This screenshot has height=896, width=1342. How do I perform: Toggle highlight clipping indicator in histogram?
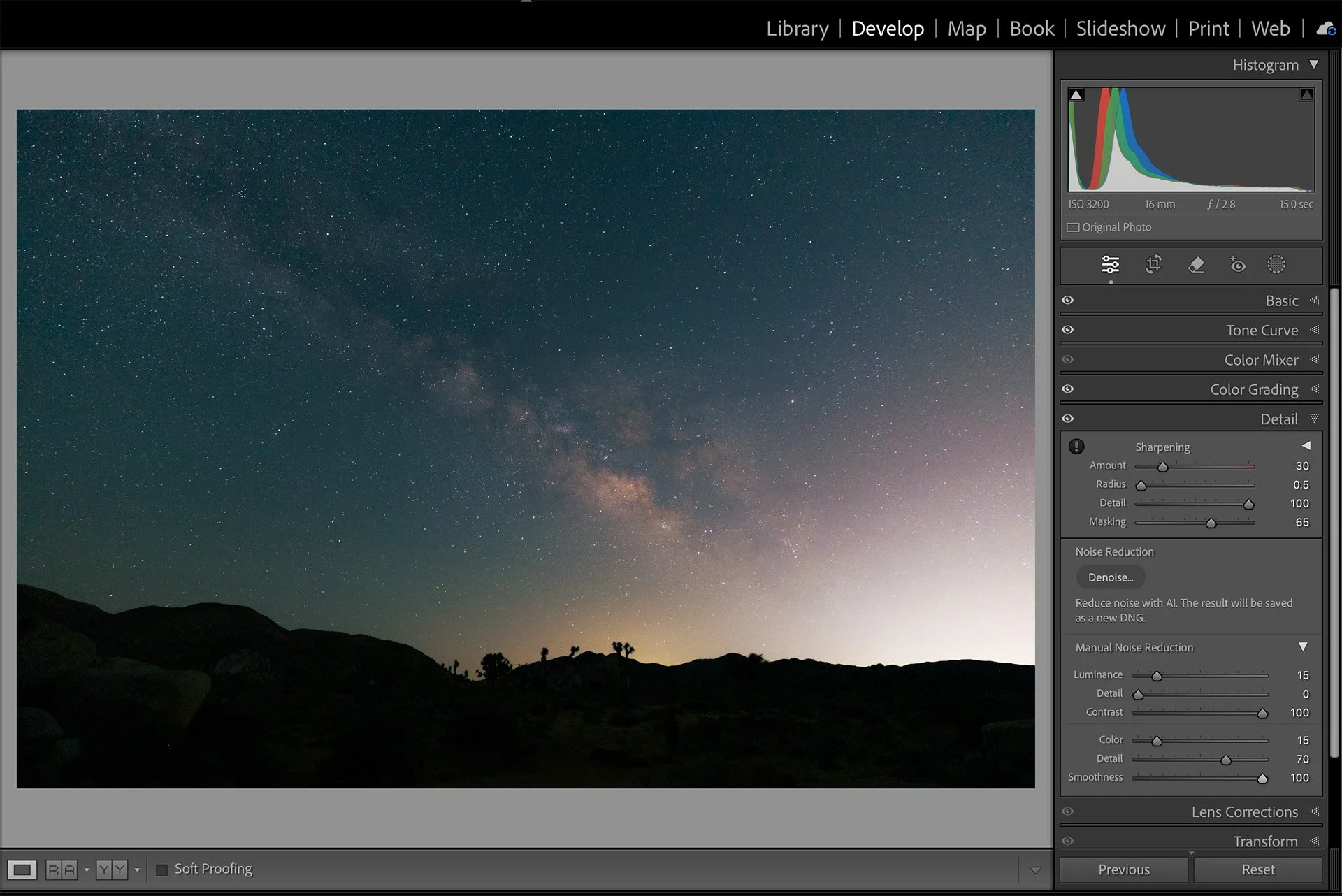coord(1306,94)
